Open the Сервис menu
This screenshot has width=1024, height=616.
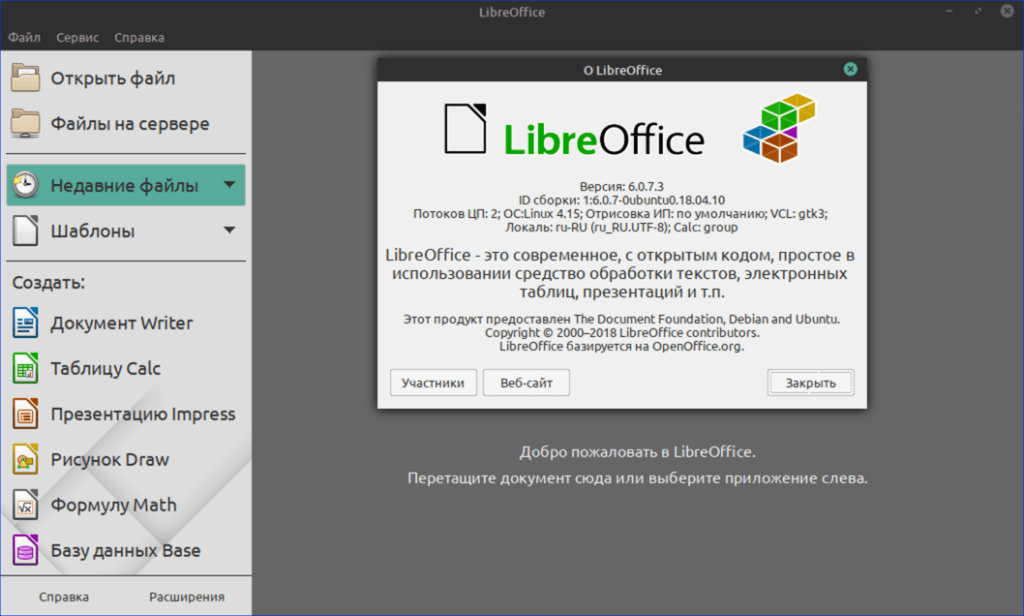pos(77,38)
